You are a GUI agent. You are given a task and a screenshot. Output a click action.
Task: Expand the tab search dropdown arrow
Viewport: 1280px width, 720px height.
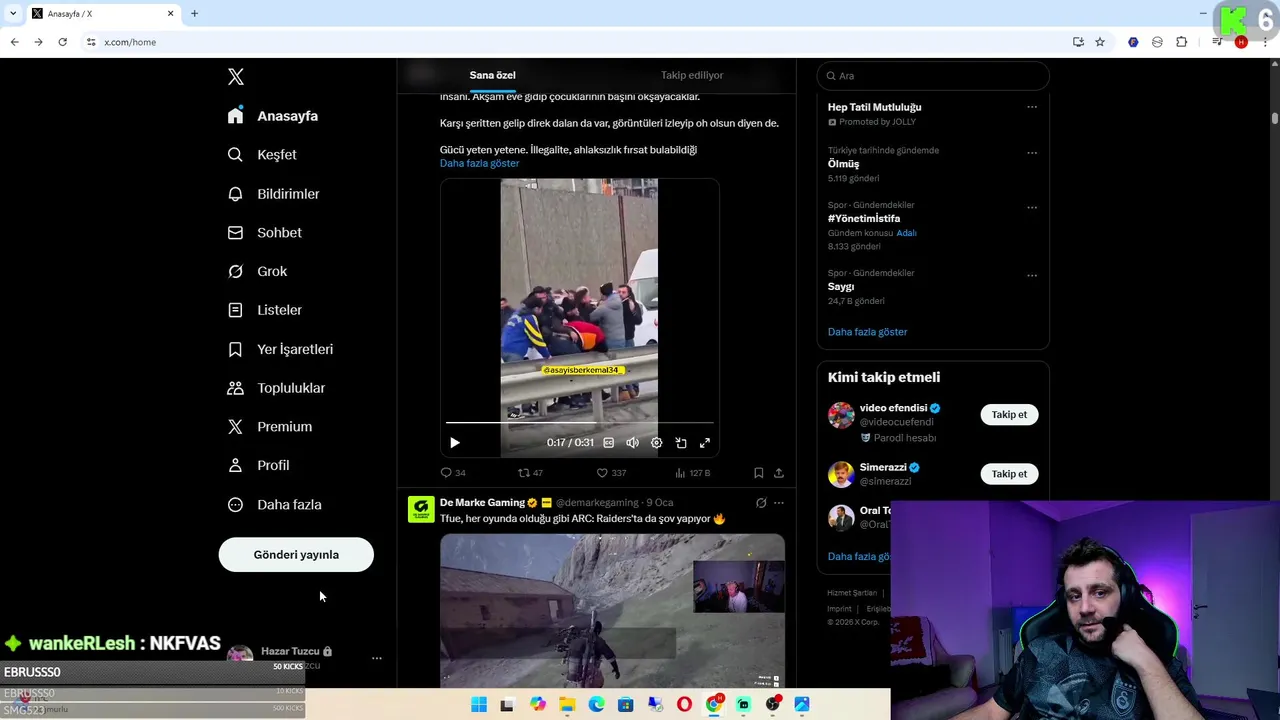click(x=13, y=14)
